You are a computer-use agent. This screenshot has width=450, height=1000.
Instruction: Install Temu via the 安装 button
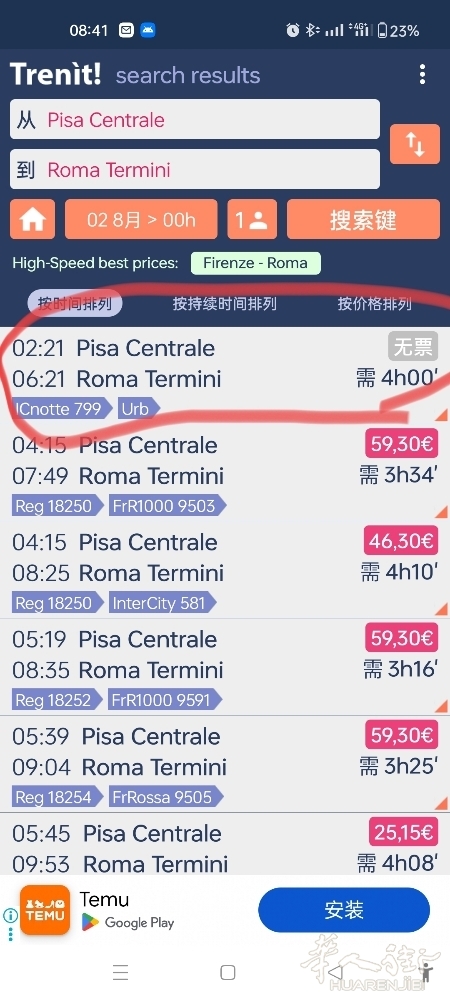344,910
